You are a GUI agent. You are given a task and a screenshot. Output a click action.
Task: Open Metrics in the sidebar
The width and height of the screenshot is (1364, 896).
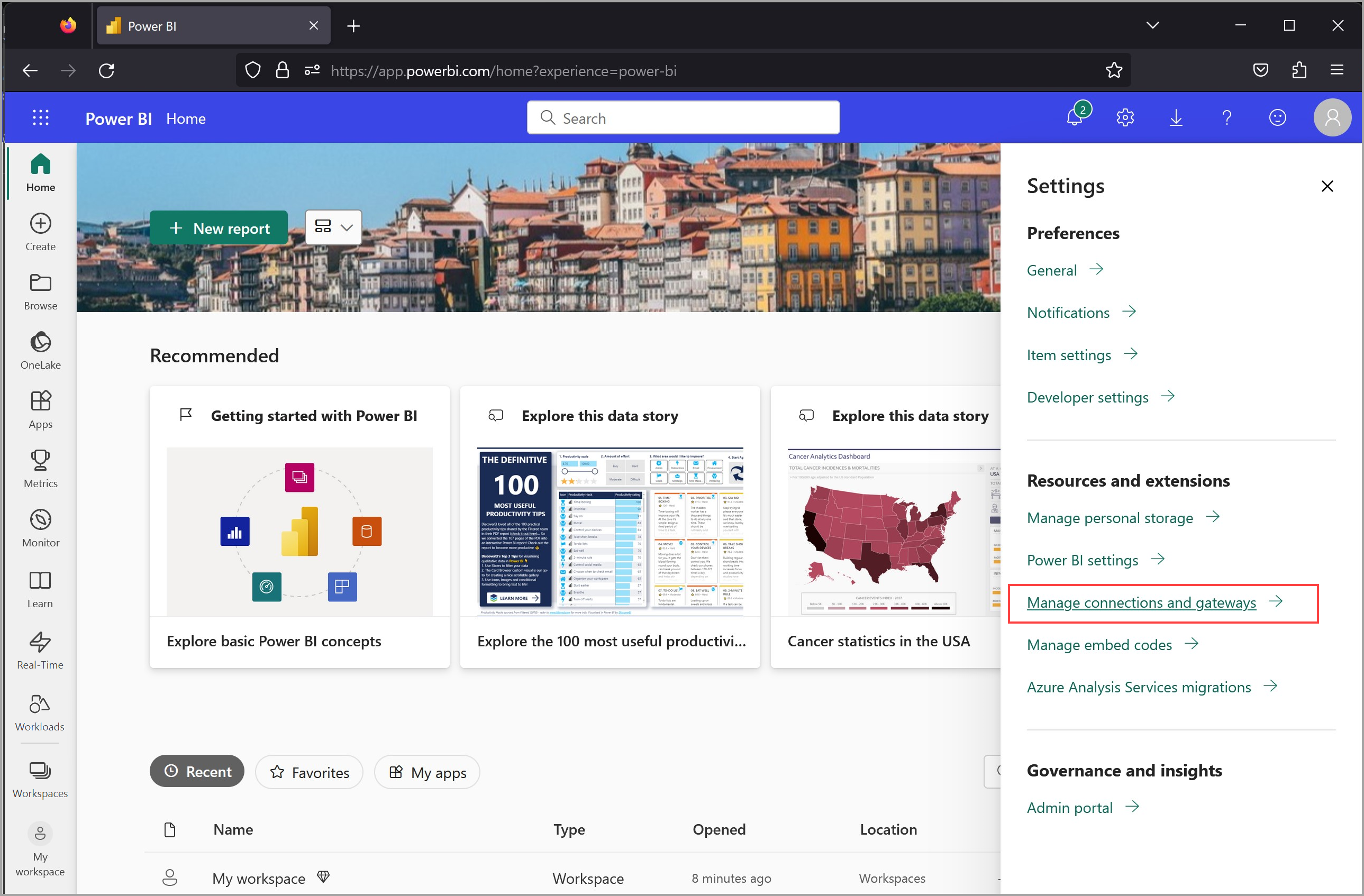(40, 469)
